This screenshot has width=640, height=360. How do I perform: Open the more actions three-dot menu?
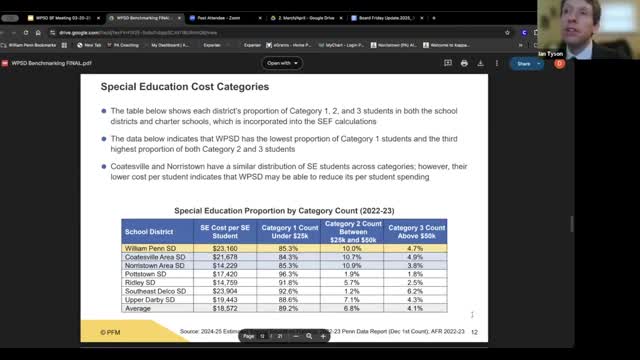click(x=497, y=63)
